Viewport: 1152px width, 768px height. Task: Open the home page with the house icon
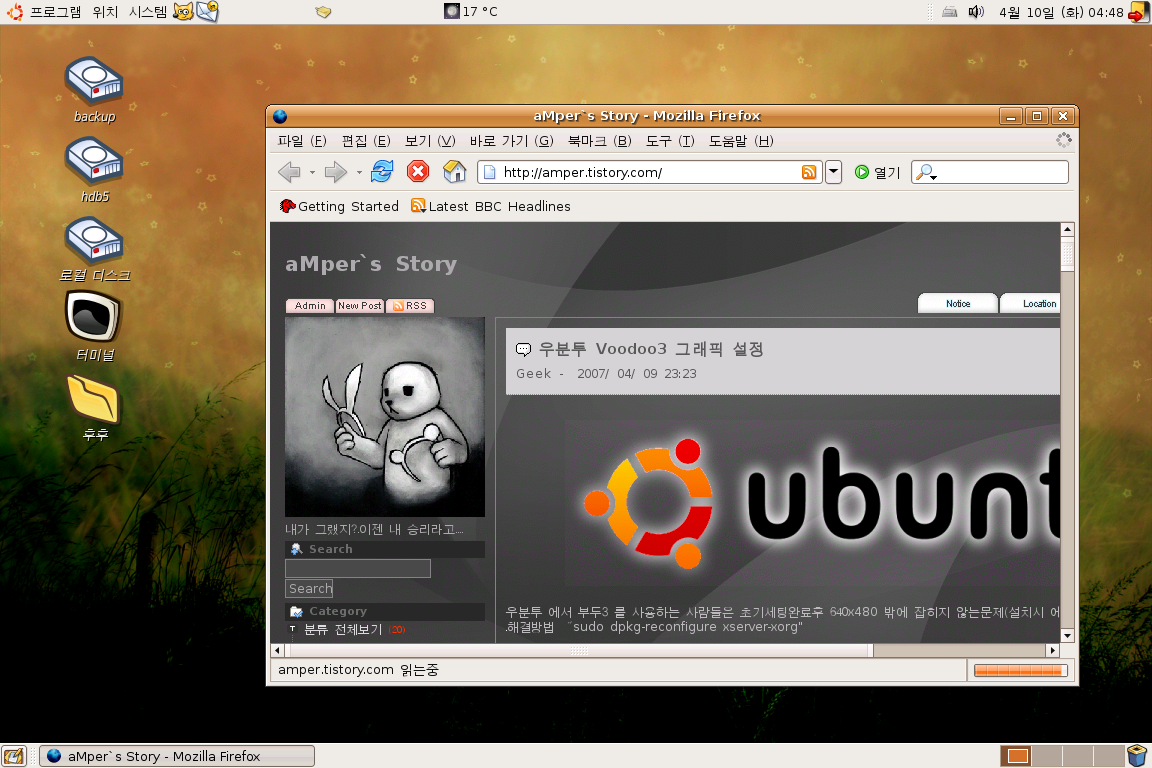coord(455,171)
